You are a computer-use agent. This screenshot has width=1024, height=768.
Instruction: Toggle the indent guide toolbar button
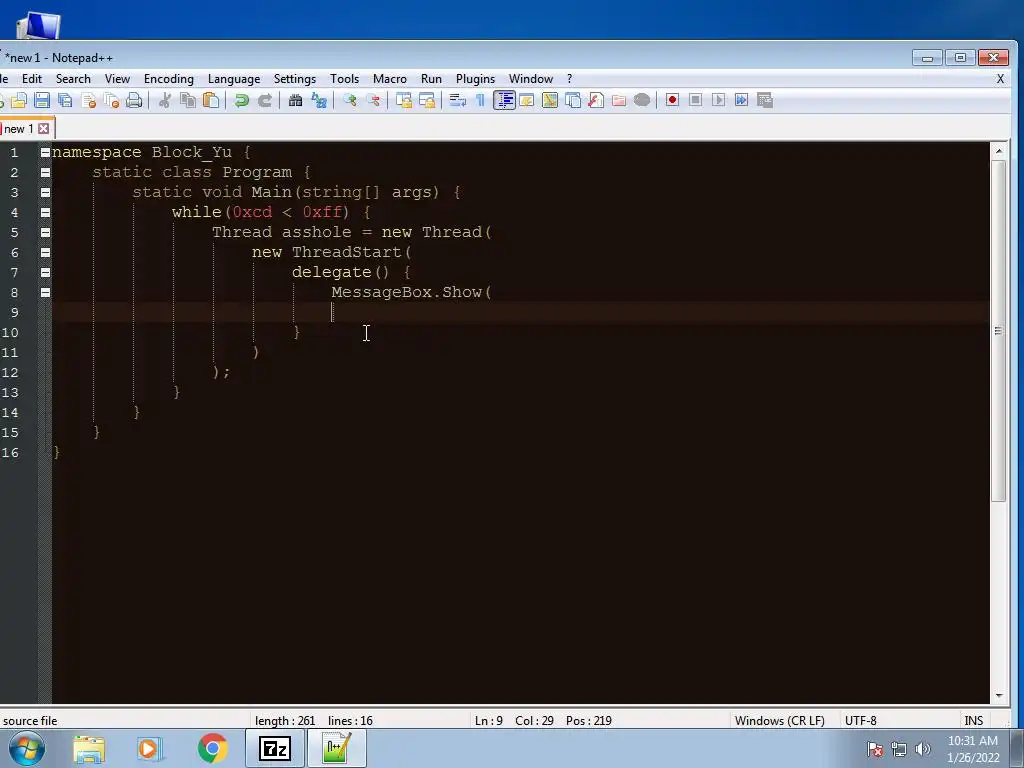coord(504,100)
